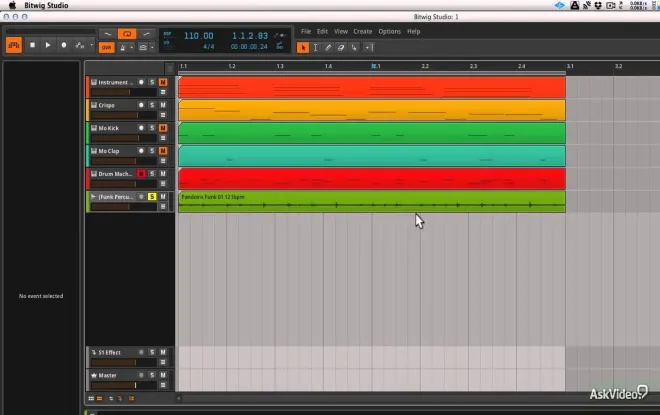Toggle the OVR overdub button
This screenshot has width=660, height=415.
[106, 48]
